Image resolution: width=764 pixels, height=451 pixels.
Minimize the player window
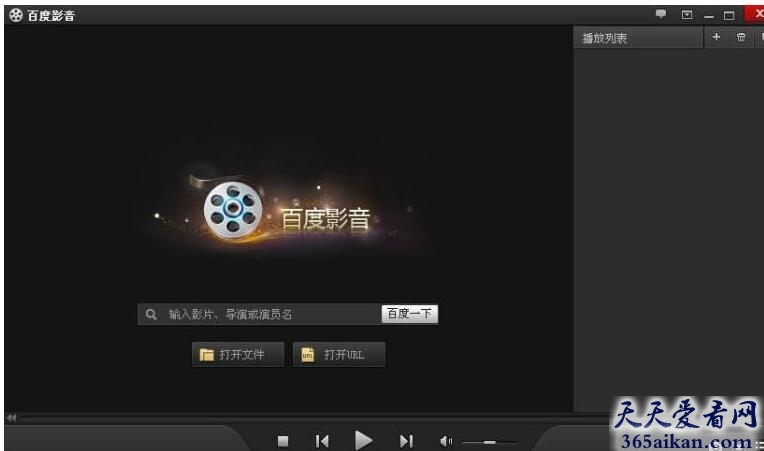(709, 17)
